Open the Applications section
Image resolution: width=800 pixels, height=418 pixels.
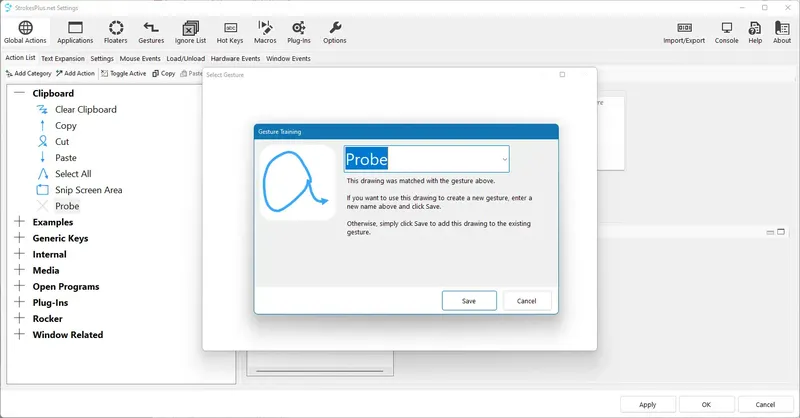pos(75,32)
